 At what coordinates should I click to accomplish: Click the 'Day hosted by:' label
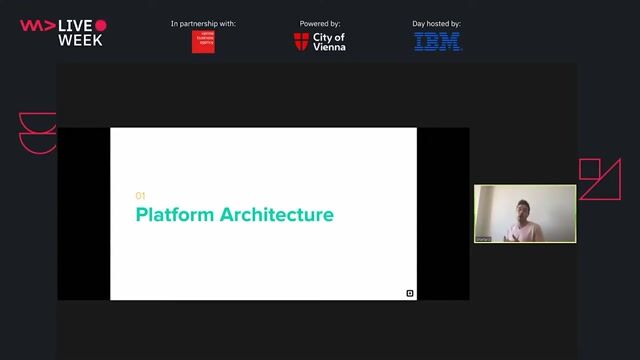click(x=436, y=24)
